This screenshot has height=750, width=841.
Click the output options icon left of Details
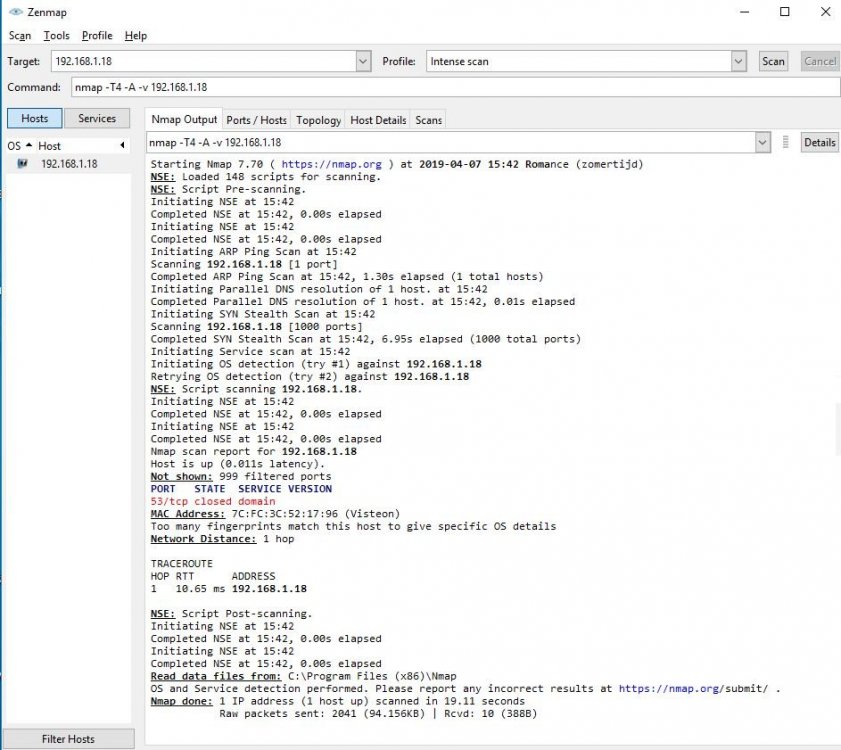(786, 142)
